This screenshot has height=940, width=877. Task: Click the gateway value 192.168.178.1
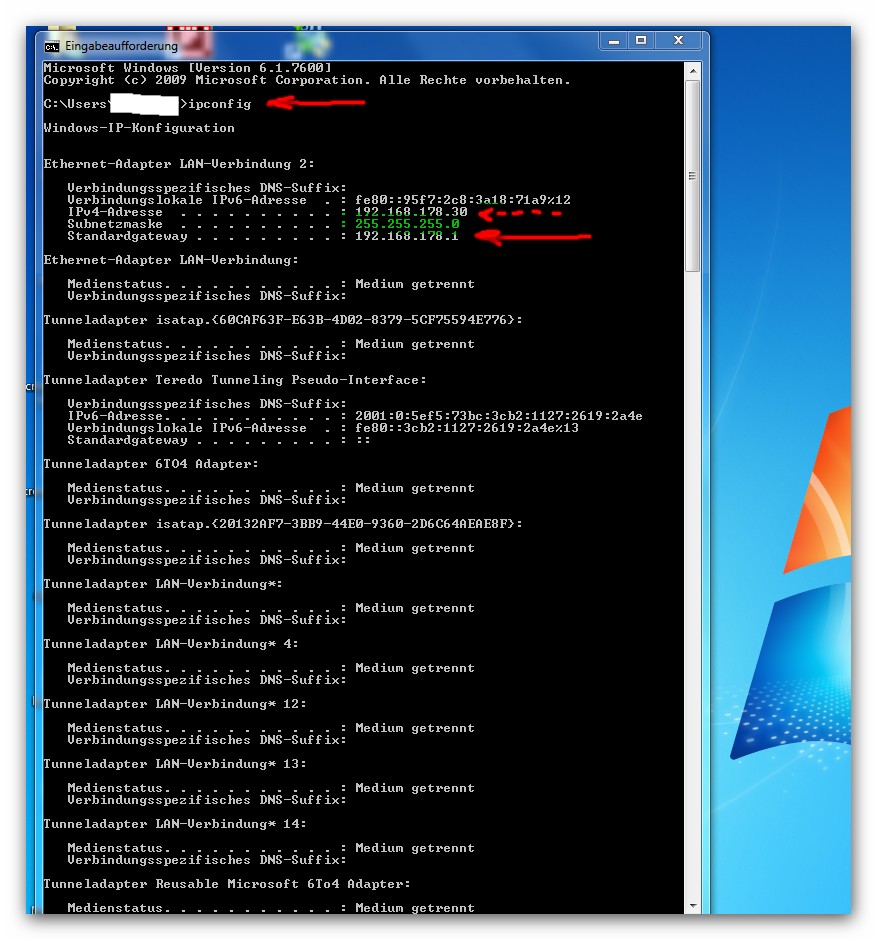tap(406, 236)
